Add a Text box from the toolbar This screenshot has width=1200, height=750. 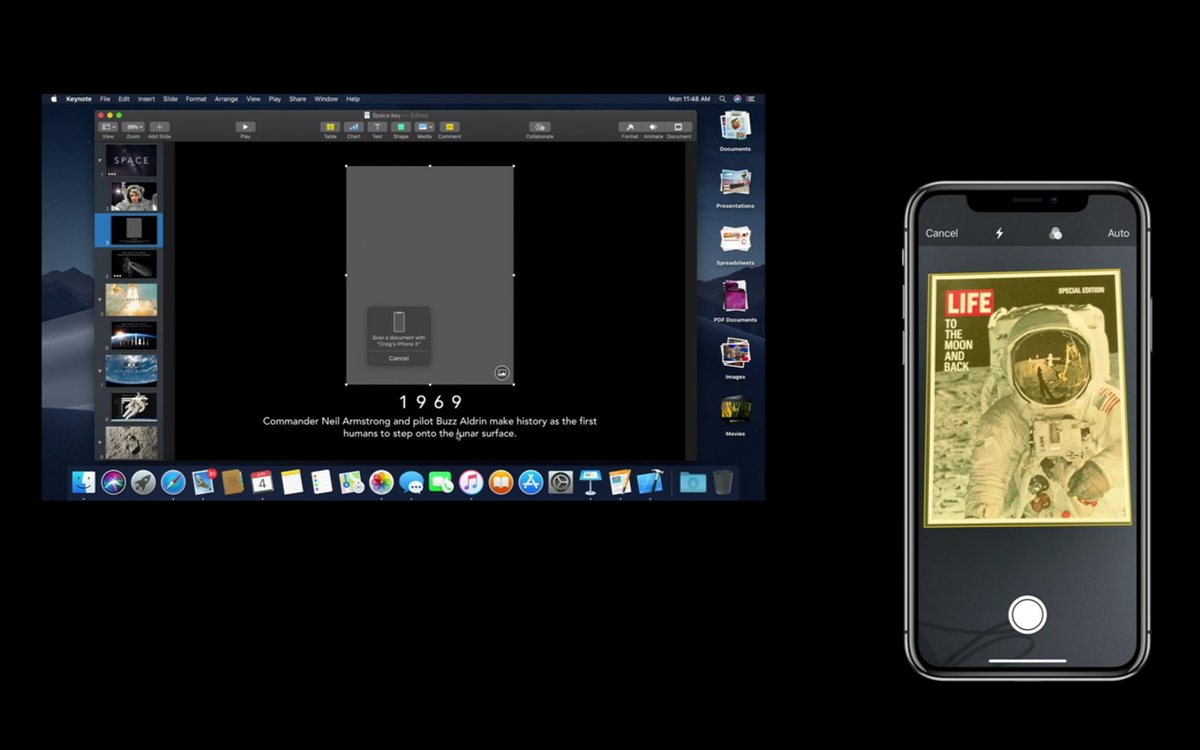tap(377, 127)
